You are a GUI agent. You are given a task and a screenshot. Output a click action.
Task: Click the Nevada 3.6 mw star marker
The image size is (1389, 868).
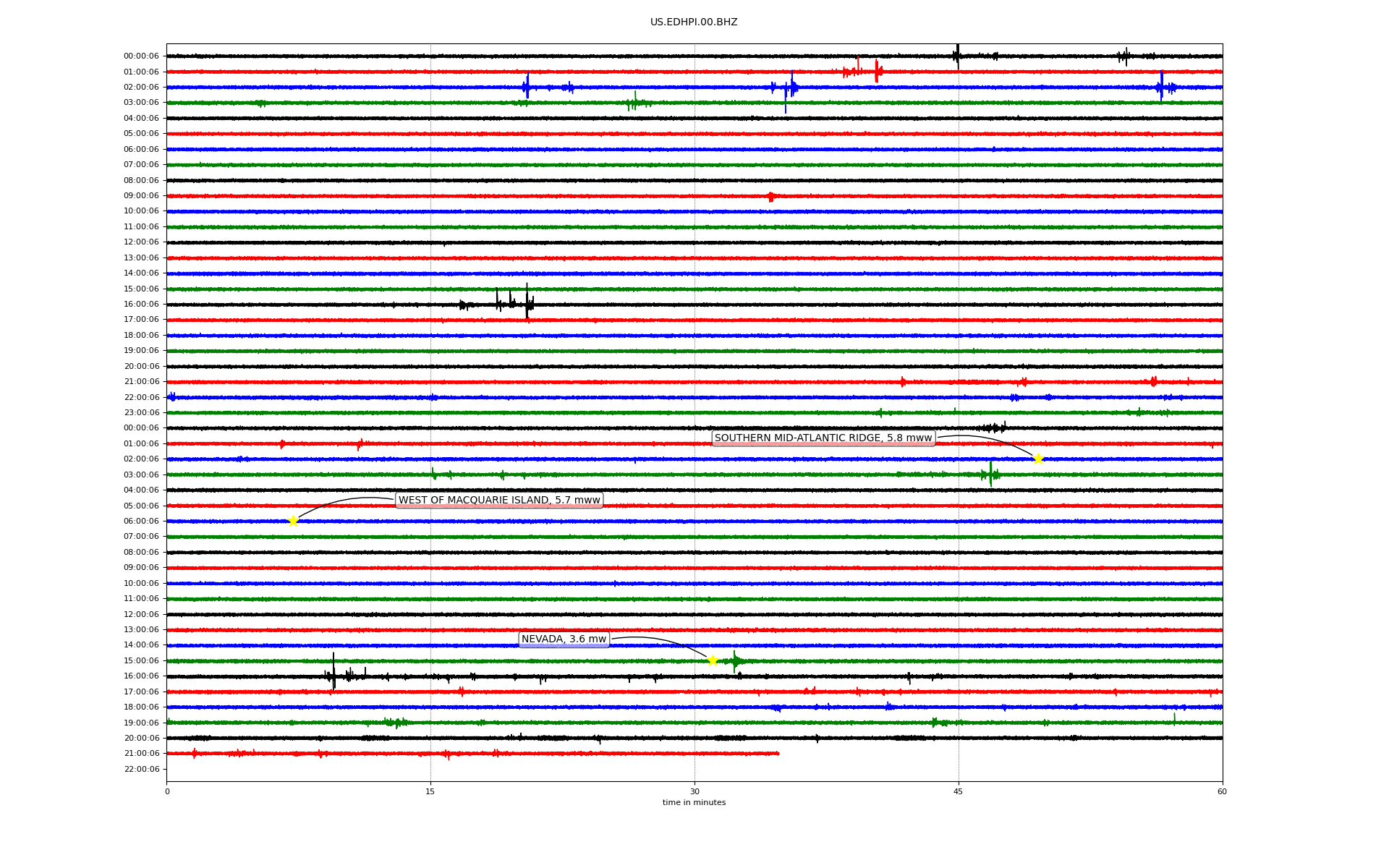point(713,660)
